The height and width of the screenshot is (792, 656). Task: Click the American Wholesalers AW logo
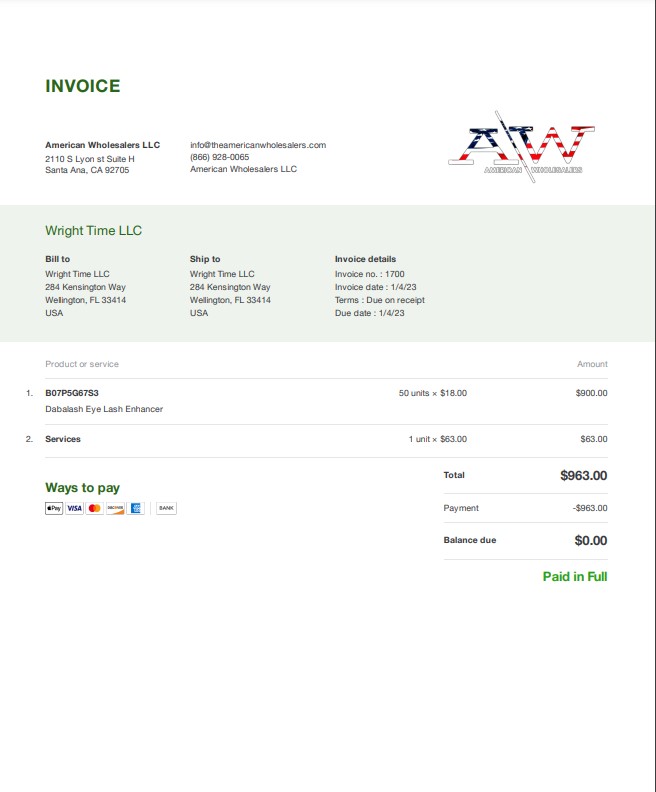tap(522, 146)
